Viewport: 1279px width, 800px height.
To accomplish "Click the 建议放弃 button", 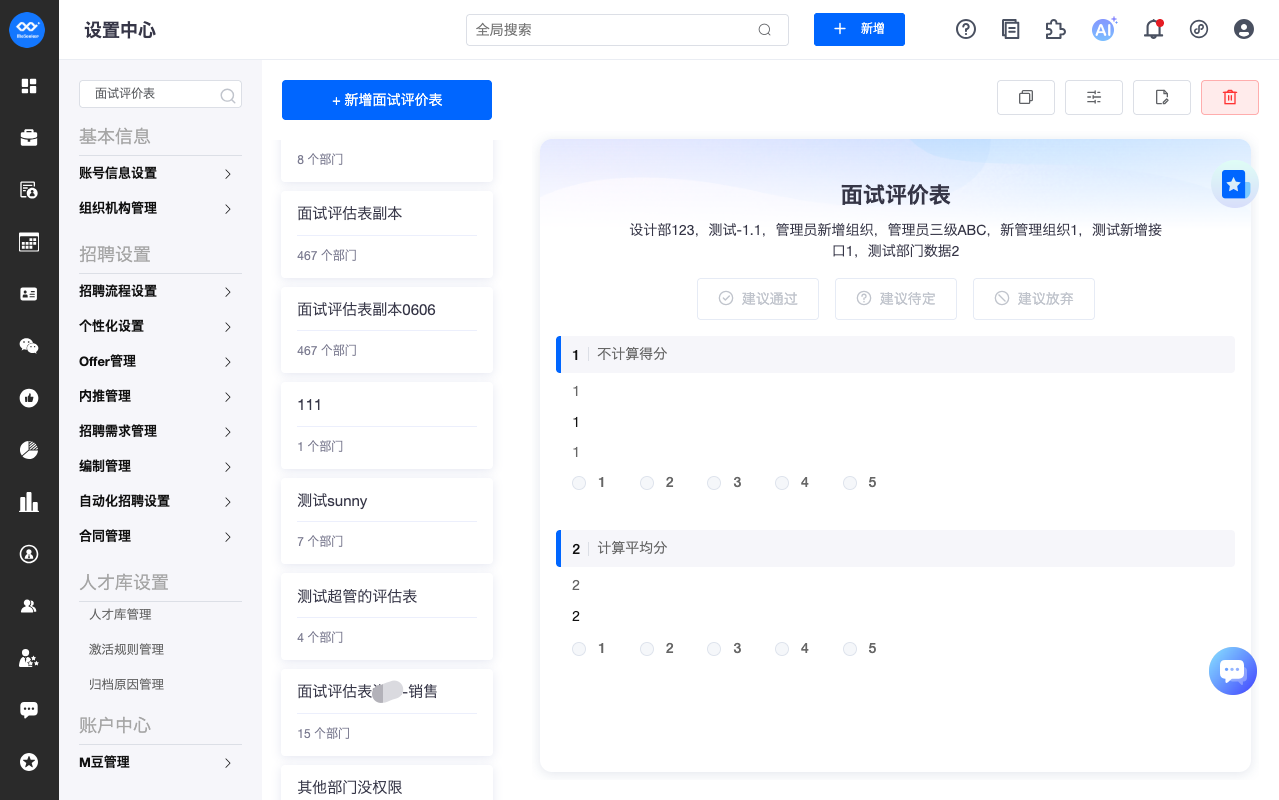I will tap(1034, 299).
